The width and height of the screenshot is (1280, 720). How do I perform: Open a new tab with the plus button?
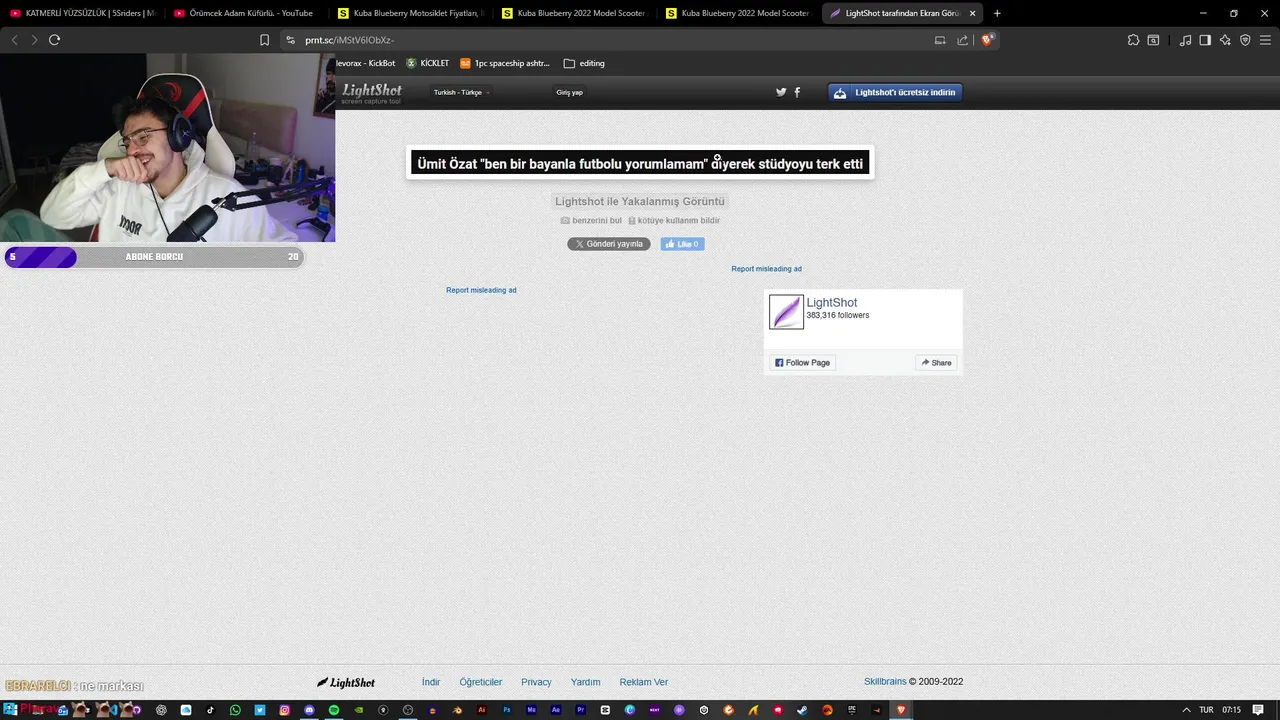997,13
